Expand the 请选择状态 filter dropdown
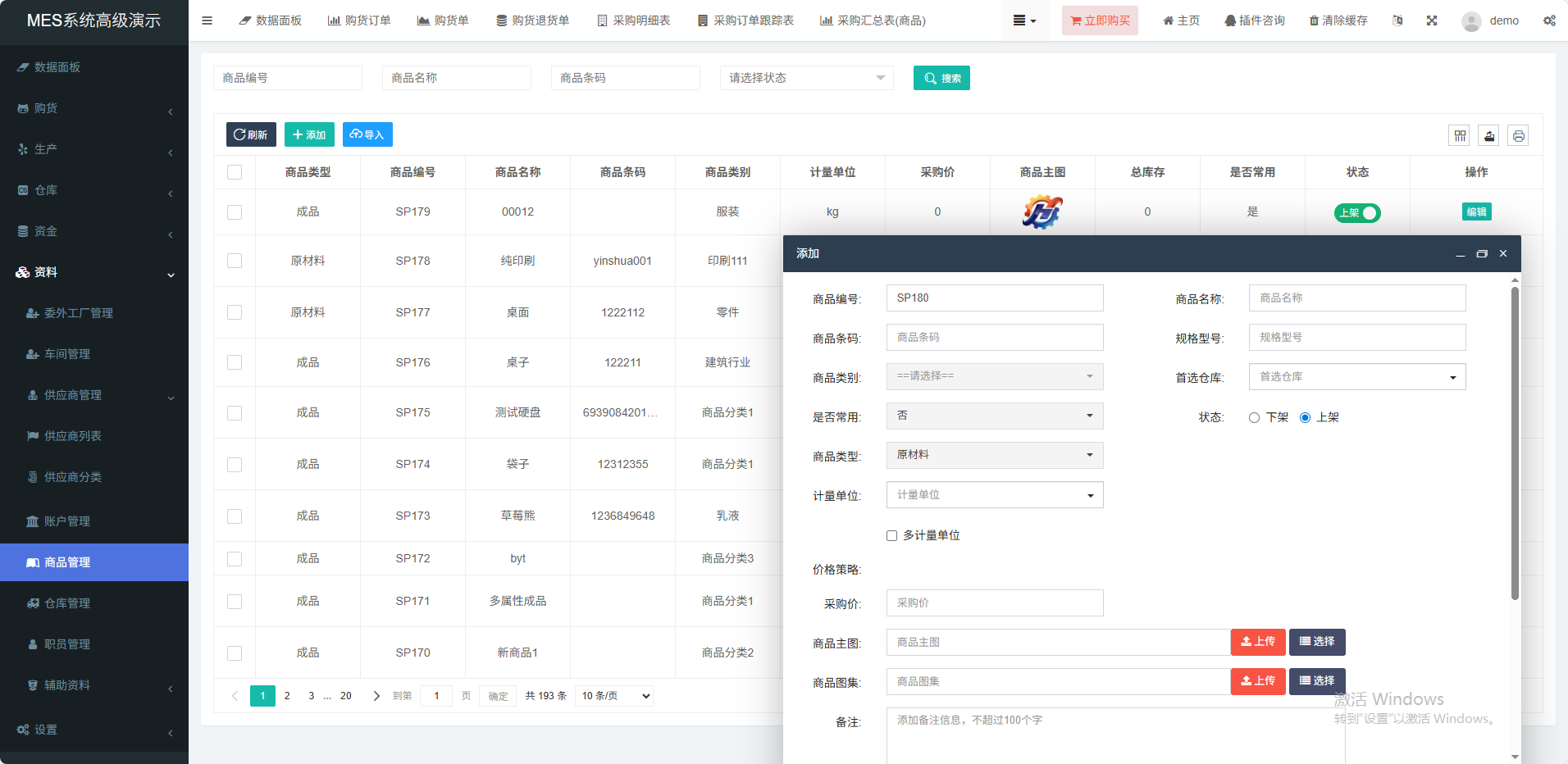 point(806,78)
